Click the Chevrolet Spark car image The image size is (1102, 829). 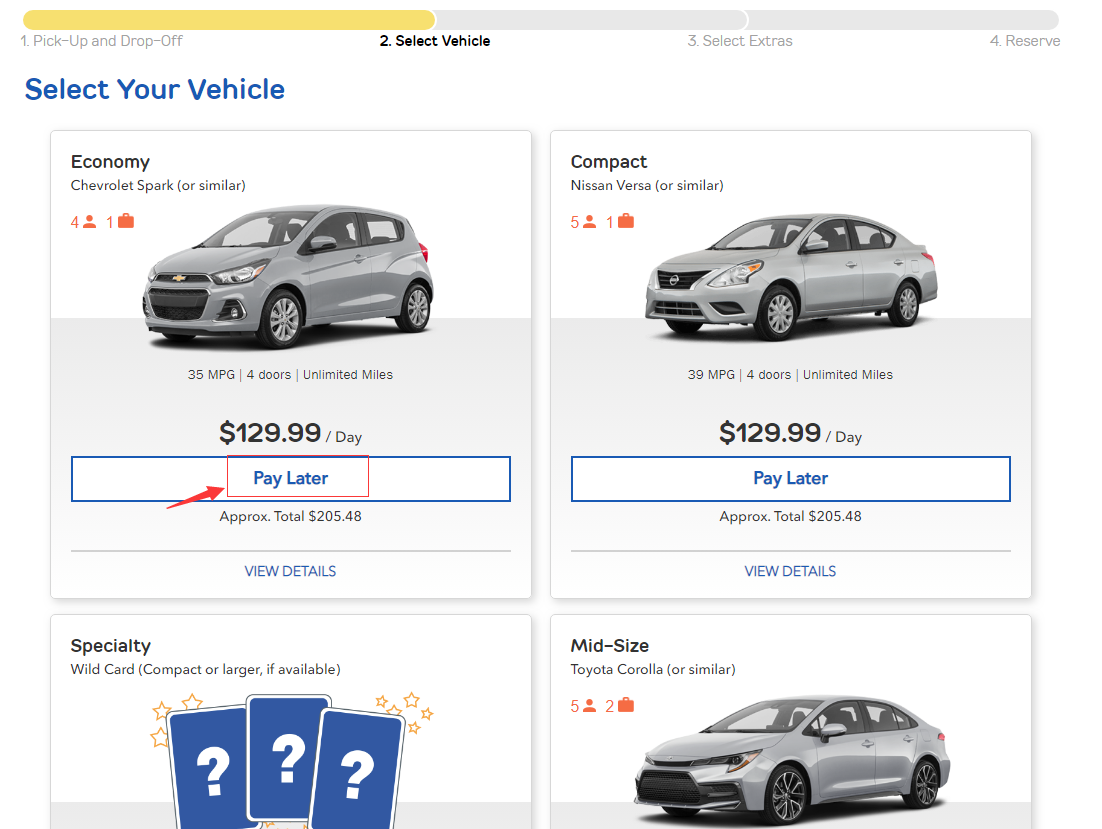pos(290,278)
